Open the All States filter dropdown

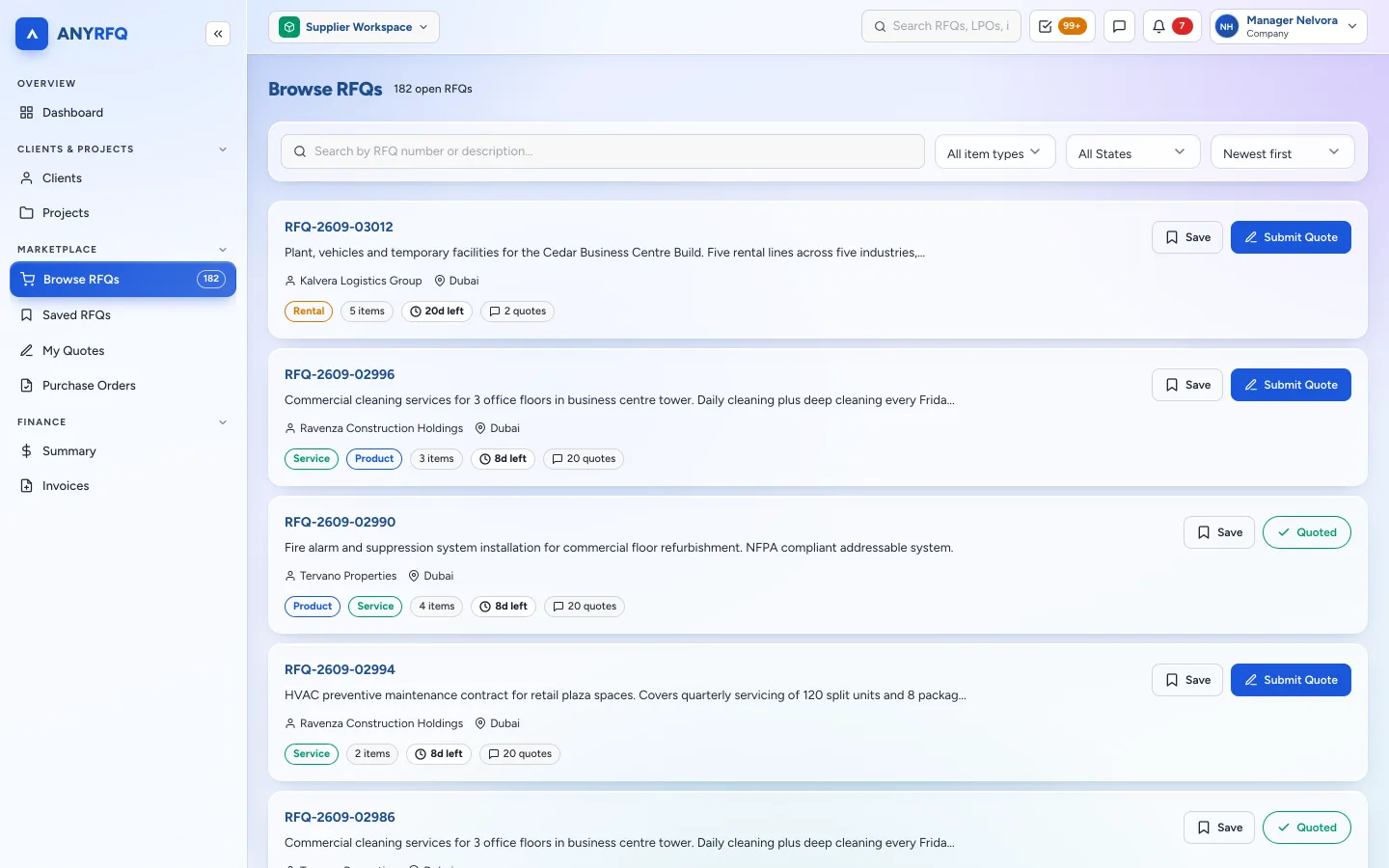click(x=1133, y=152)
